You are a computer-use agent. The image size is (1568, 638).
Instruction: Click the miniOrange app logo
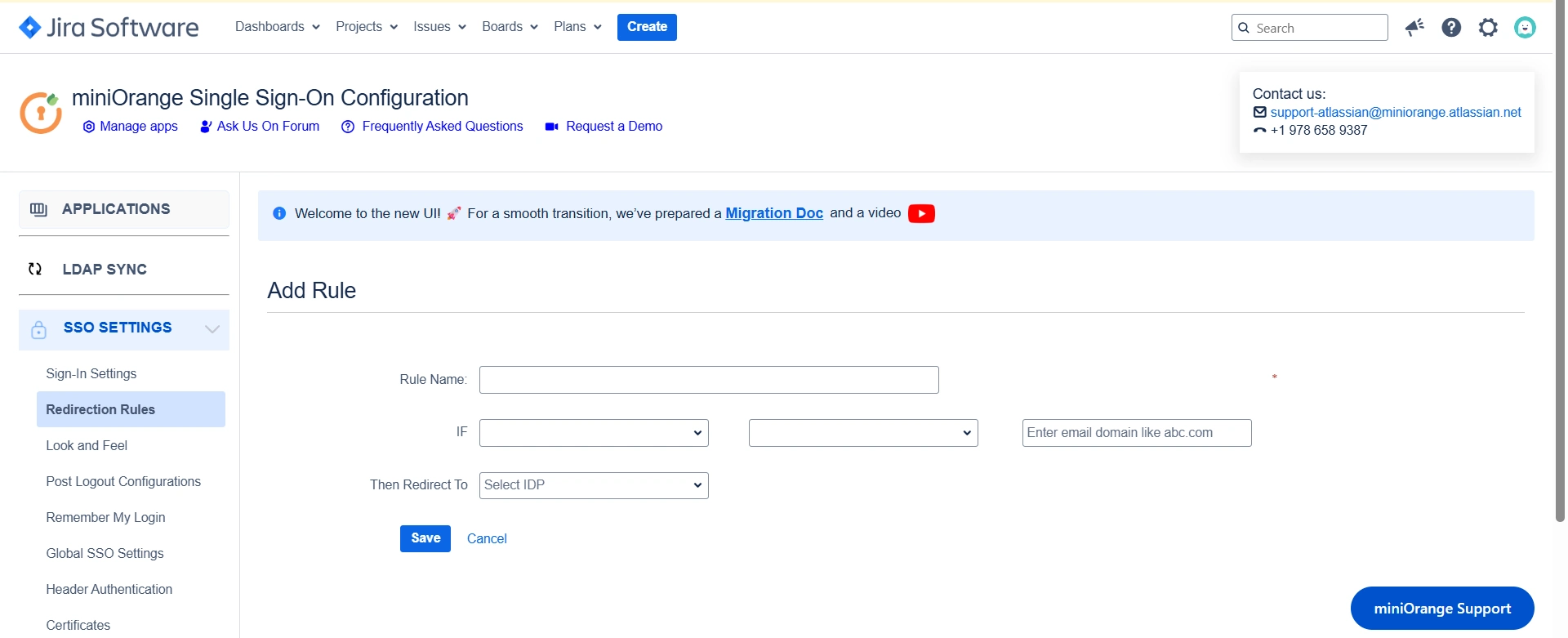tap(41, 113)
